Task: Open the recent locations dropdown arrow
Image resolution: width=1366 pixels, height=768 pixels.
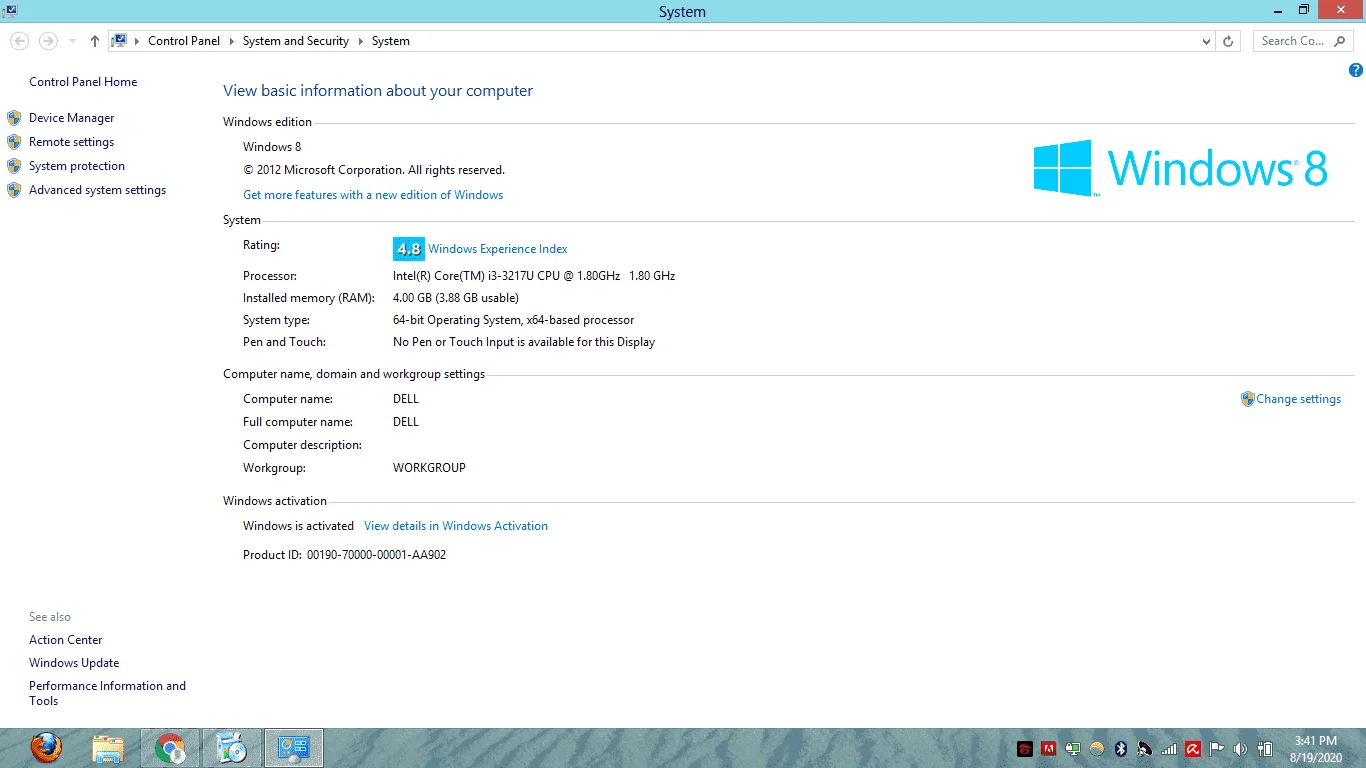Action: (x=72, y=41)
